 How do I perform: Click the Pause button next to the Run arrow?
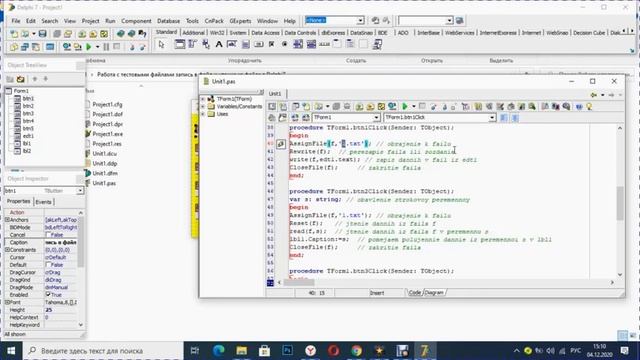coord(106,47)
